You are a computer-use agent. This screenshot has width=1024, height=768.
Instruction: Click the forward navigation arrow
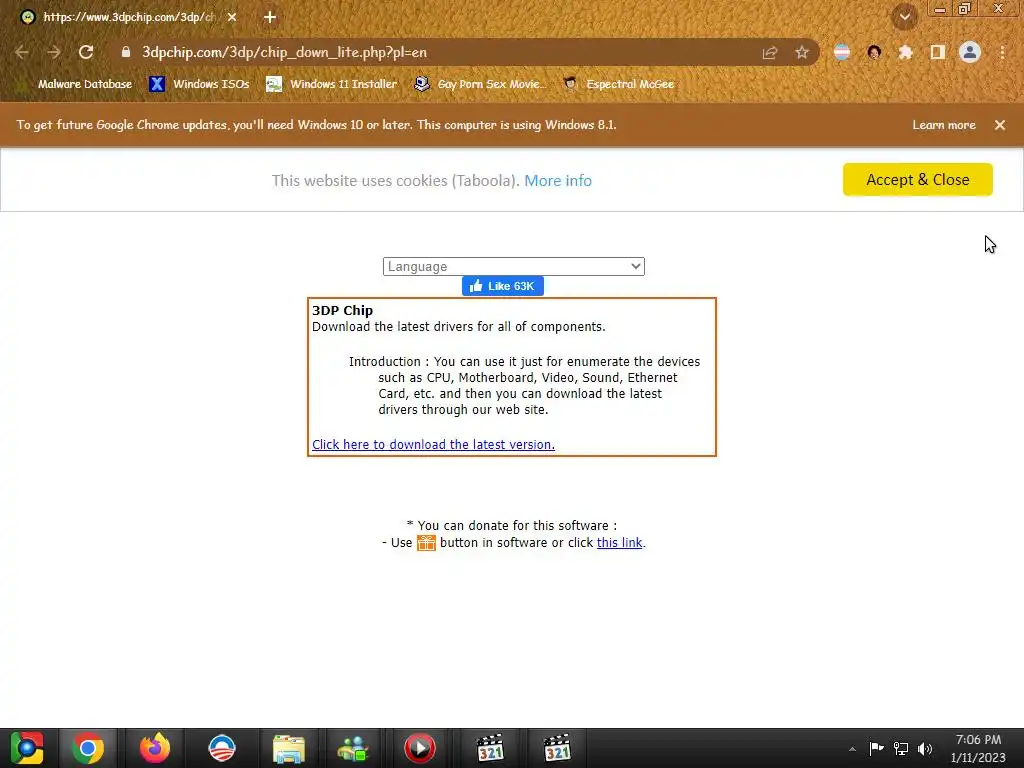(54, 52)
